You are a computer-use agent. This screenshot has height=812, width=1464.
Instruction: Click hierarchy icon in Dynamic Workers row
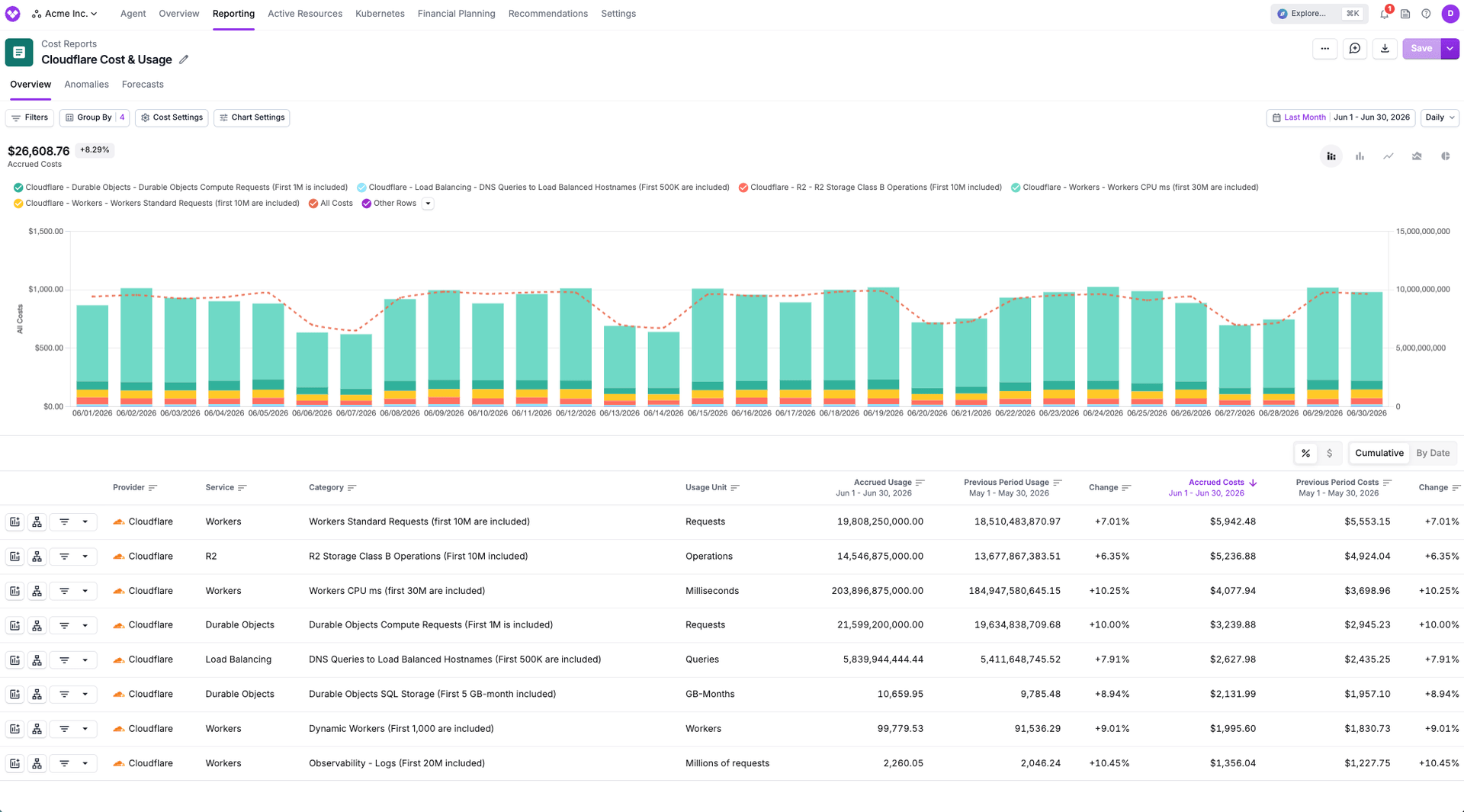pyautogui.click(x=37, y=729)
